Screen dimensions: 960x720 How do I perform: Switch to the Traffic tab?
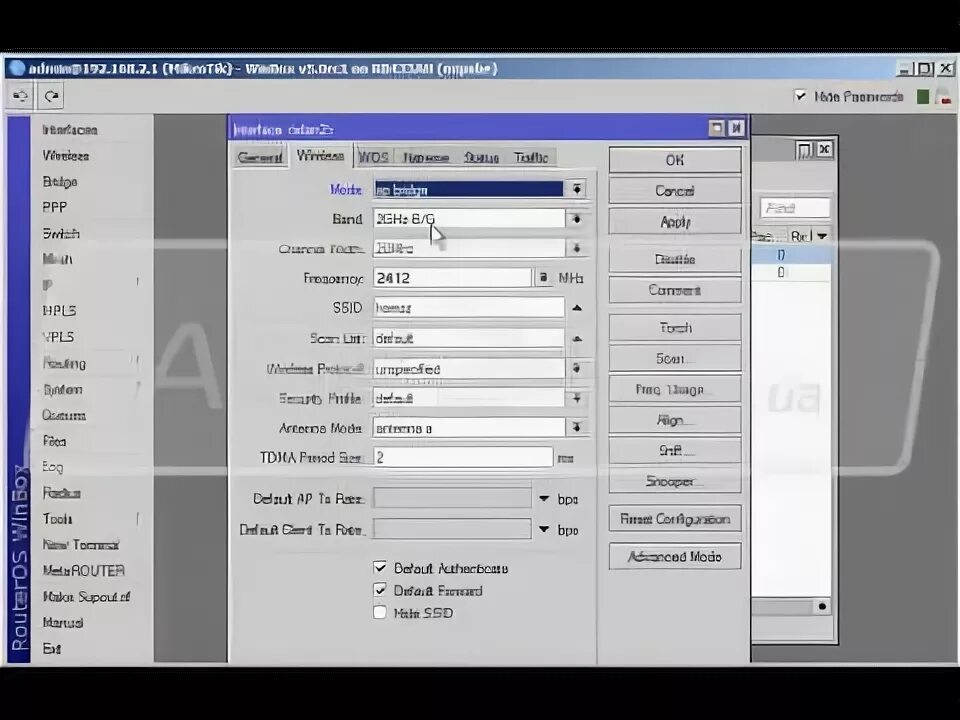(x=531, y=157)
